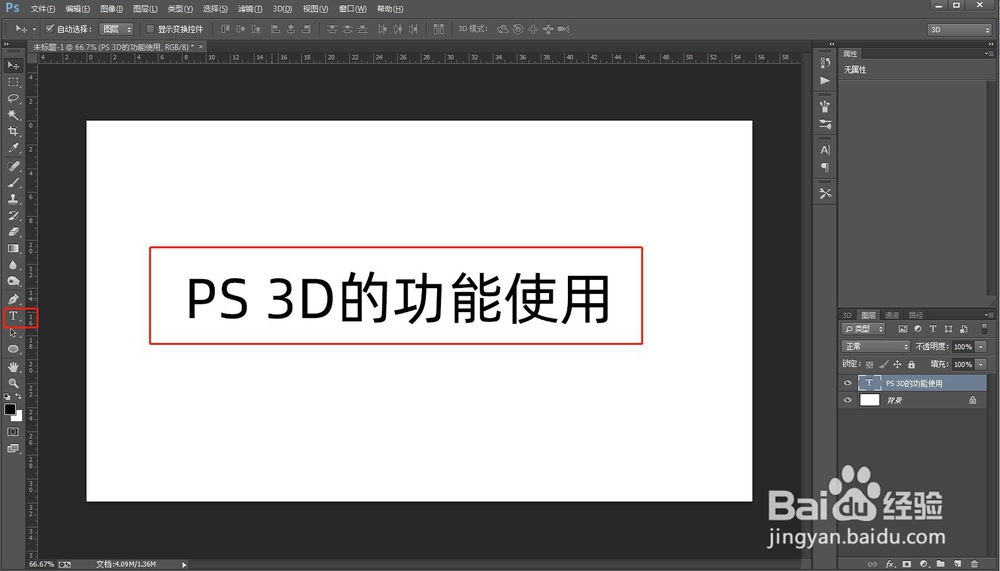Select the Ellipse shape tool
Image resolution: width=1000 pixels, height=571 pixels.
click(x=13, y=350)
